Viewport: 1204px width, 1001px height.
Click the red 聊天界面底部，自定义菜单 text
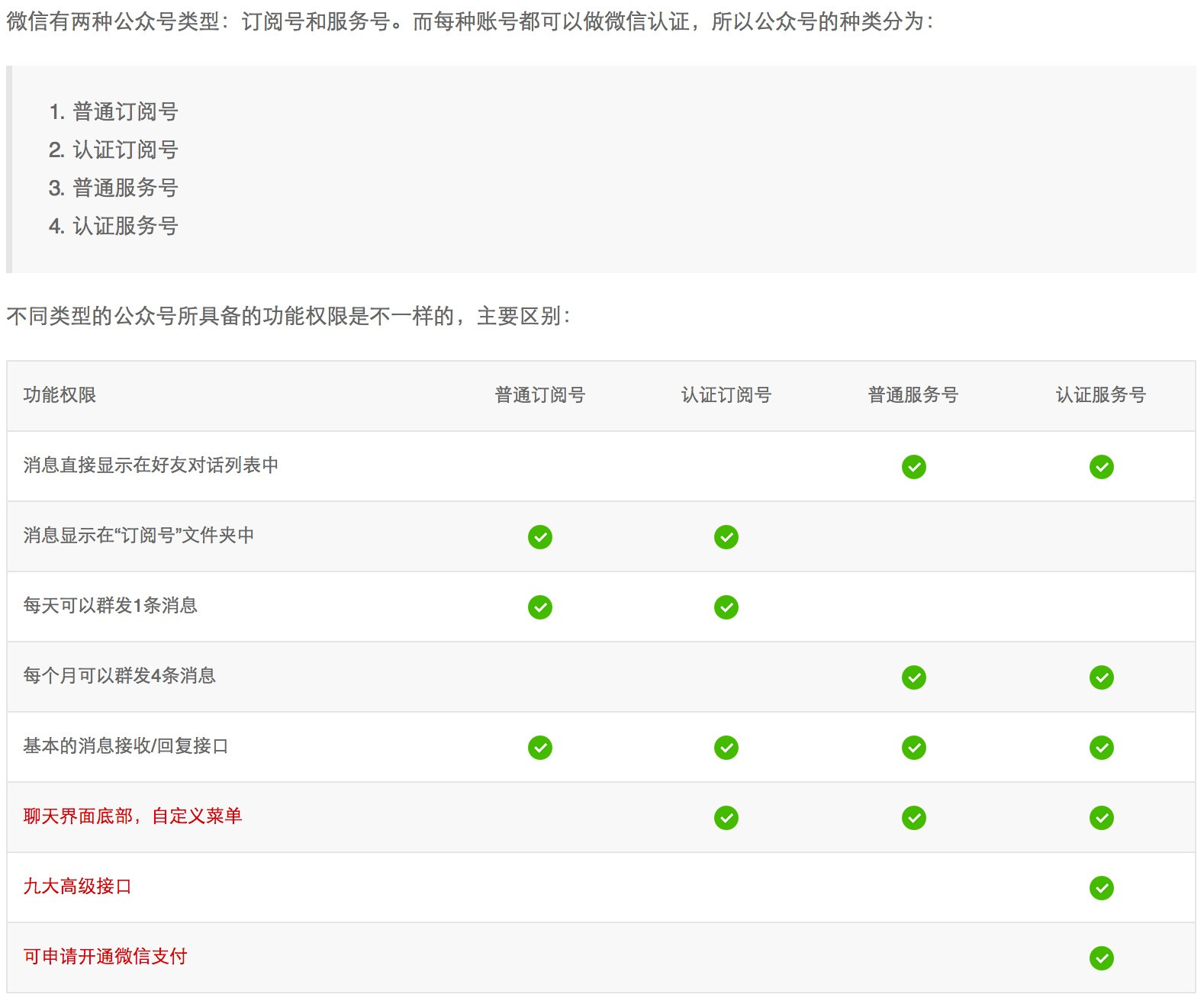133,816
